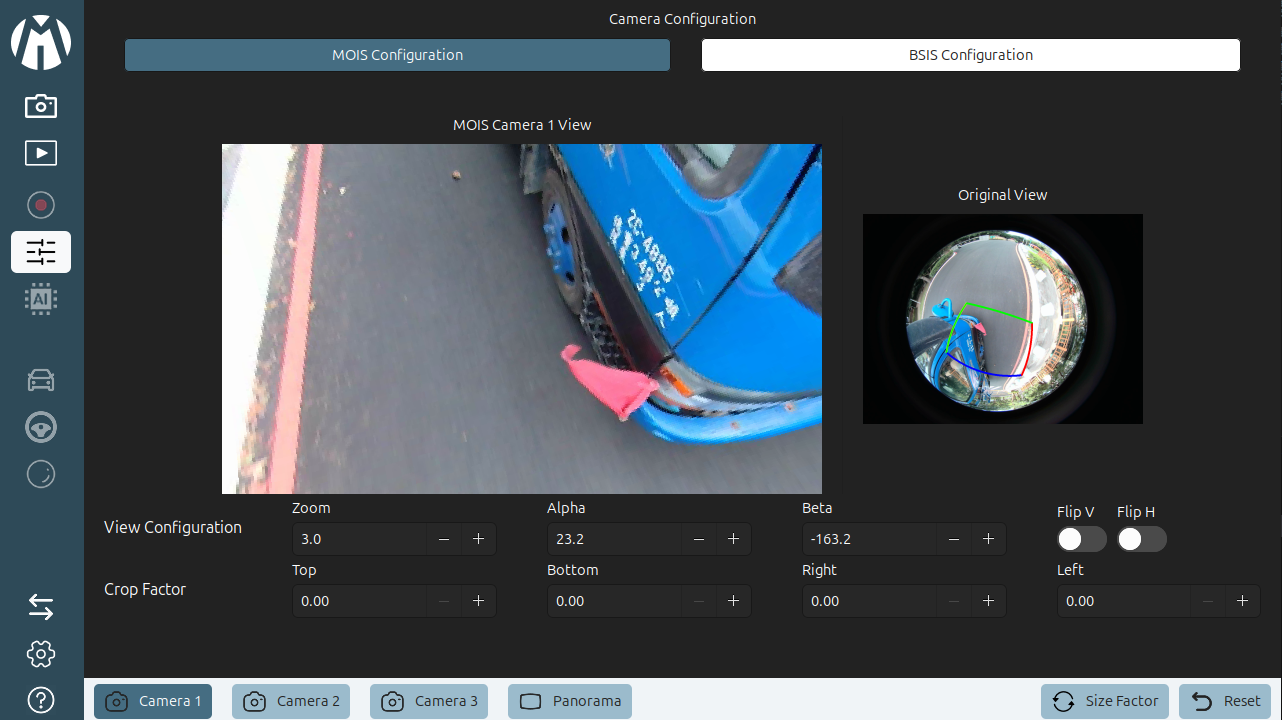Click the swap arrows icon in sidebar

(x=41, y=607)
